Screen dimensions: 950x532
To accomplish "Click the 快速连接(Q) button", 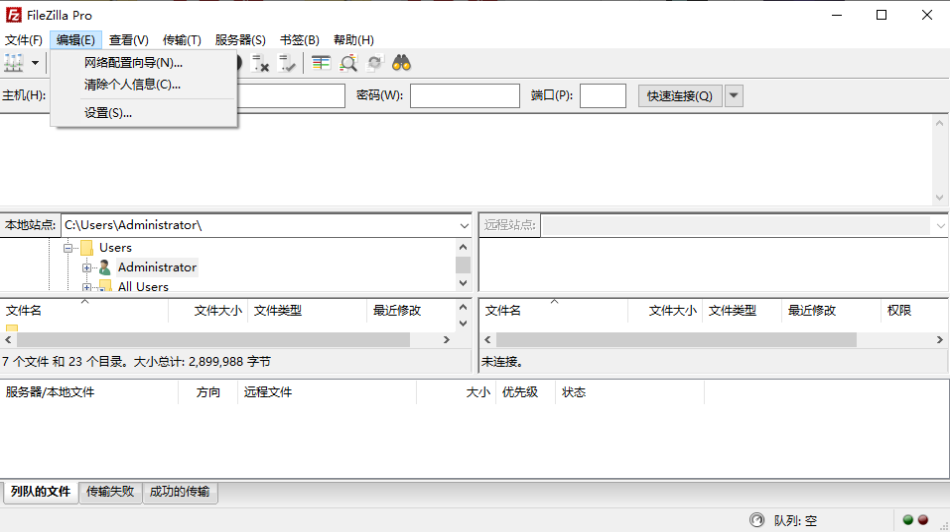I will (680, 96).
